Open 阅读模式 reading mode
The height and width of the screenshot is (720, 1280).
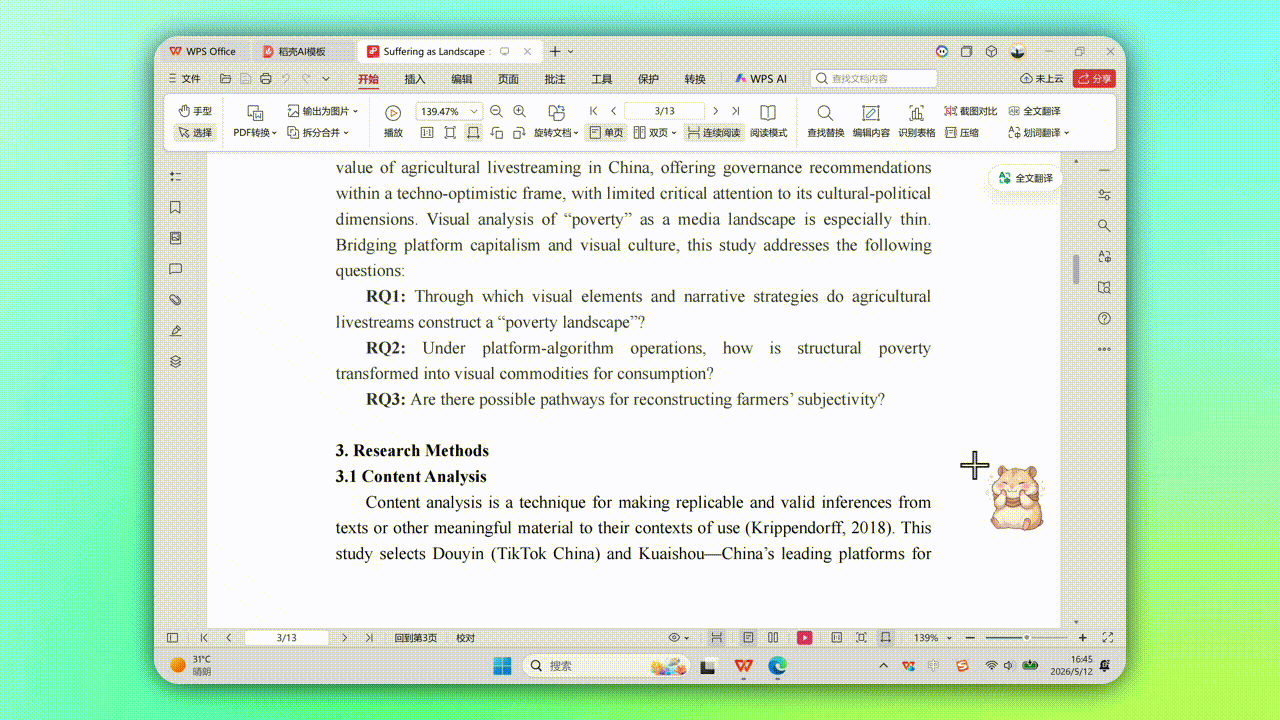[768, 120]
